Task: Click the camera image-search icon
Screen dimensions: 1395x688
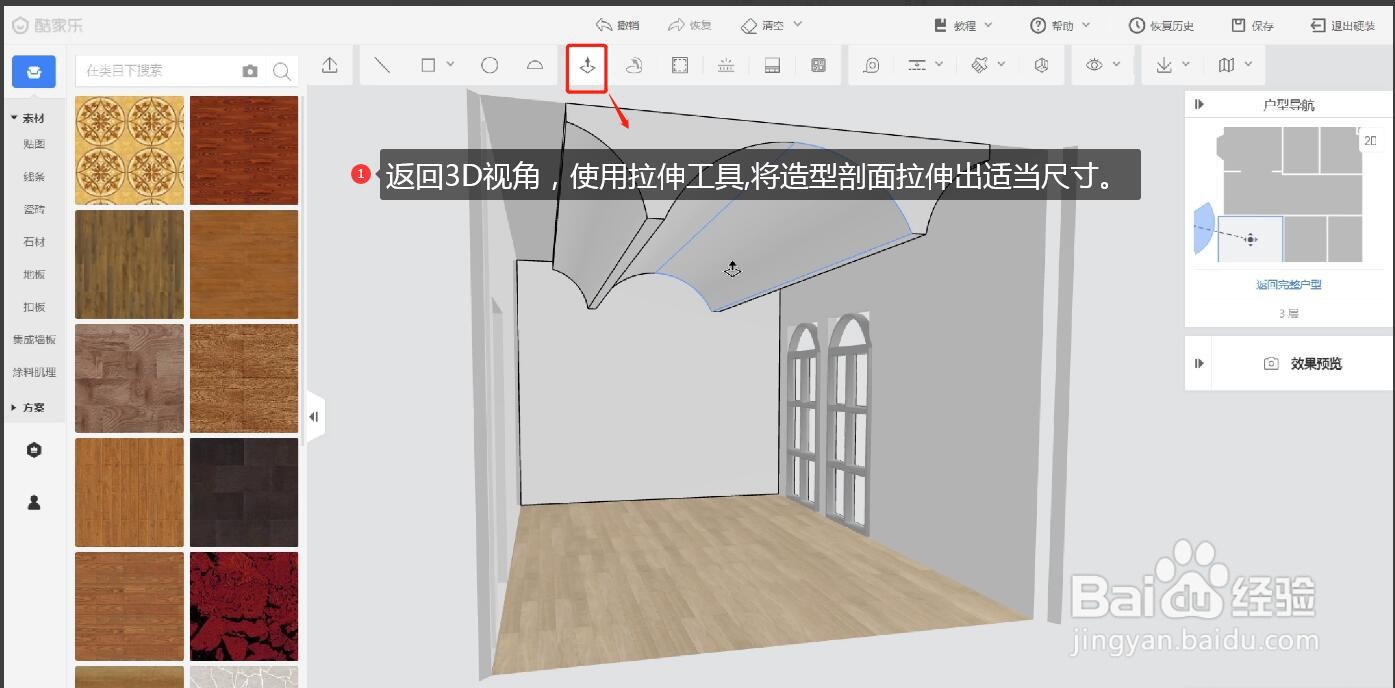Action: pyautogui.click(x=250, y=71)
